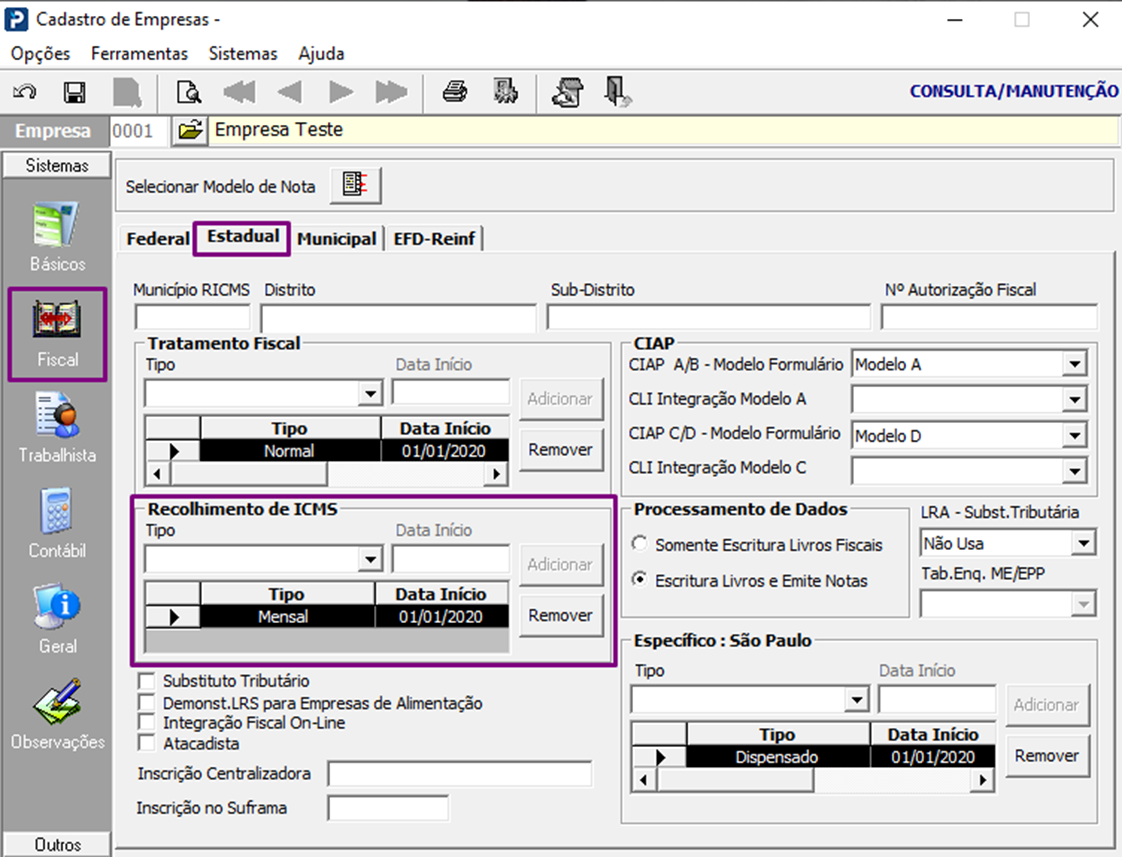Screen dimensions: 1122x857
Task: Open CIAP A/B Modelo Formulário dropdown
Action: [1074, 364]
